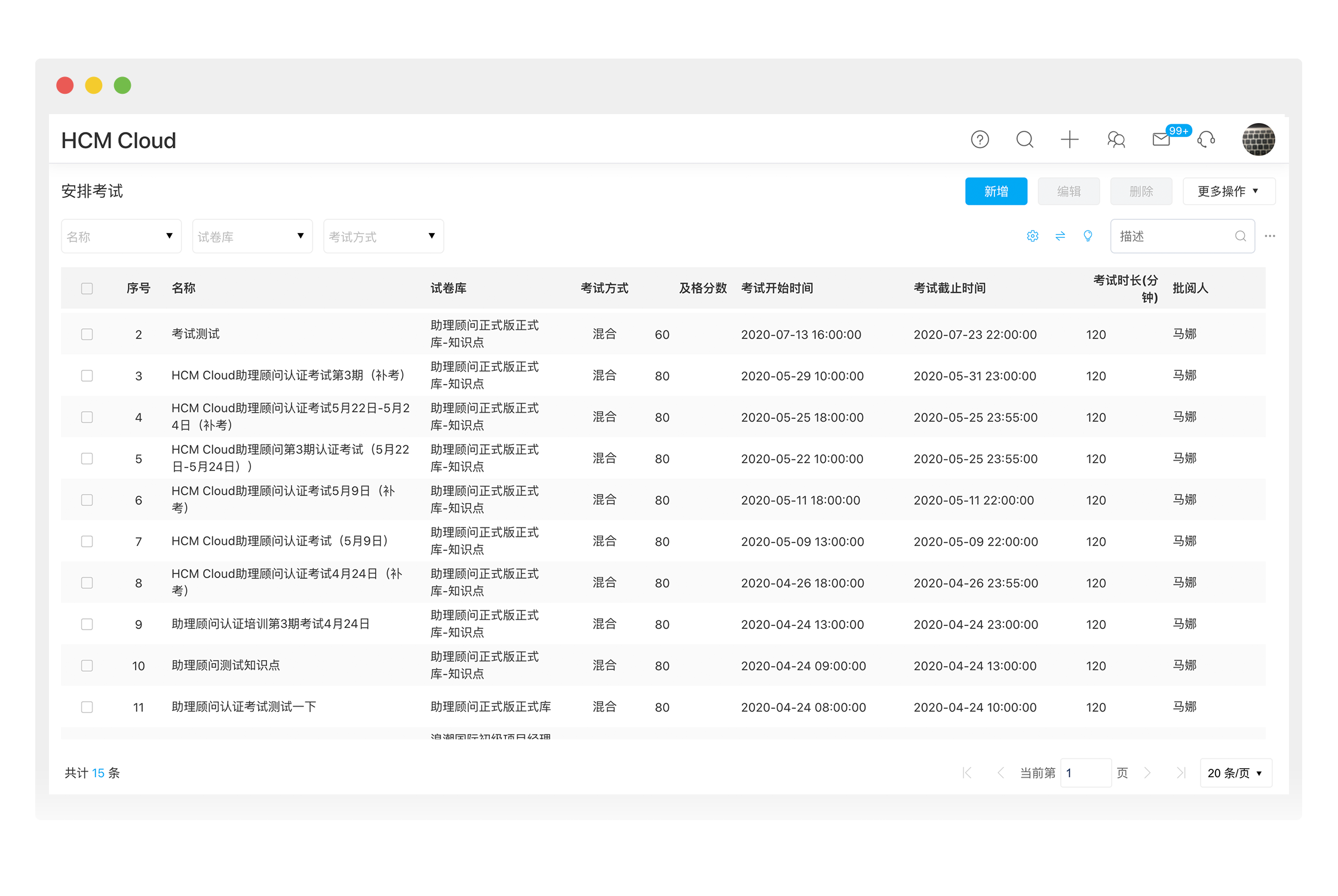The width and height of the screenshot is (1338, 896).
Task: Click the 名称 column header
Action: [x=183, y=289]
